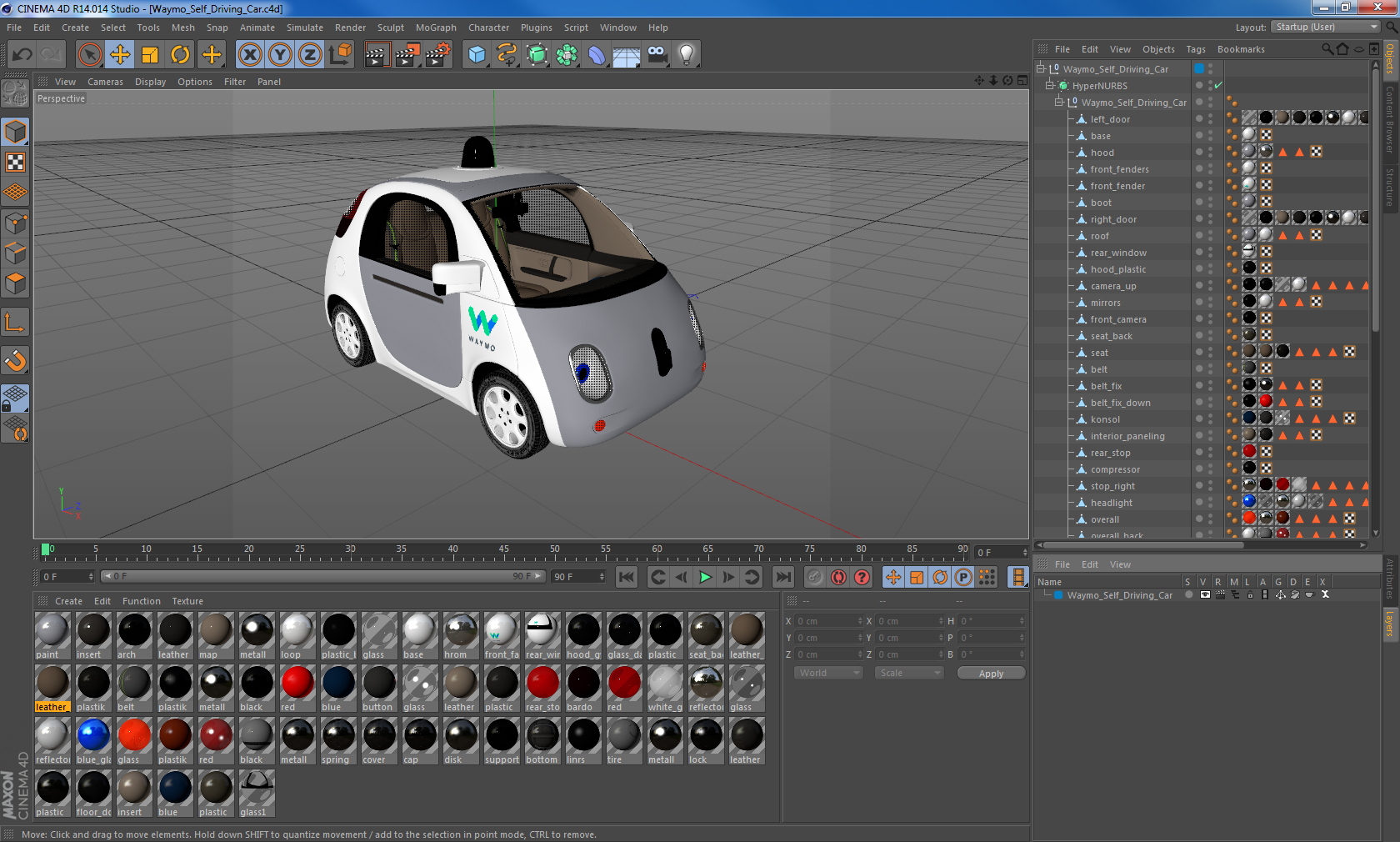Add a floor environment object icon
The width and height of the screenshot is (1400, 842).
pos(627,55)
